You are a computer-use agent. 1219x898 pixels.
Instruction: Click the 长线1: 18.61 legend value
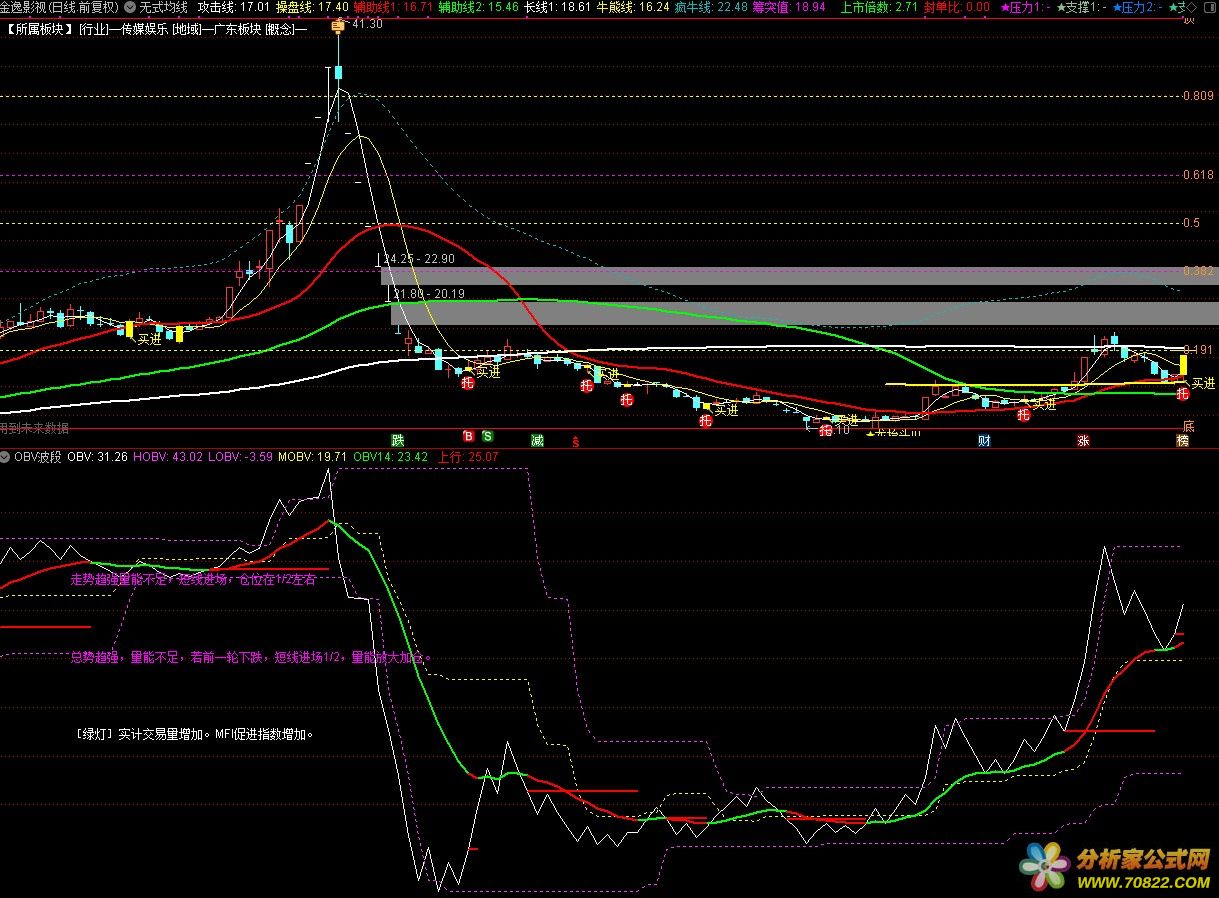tap(557, 7)
